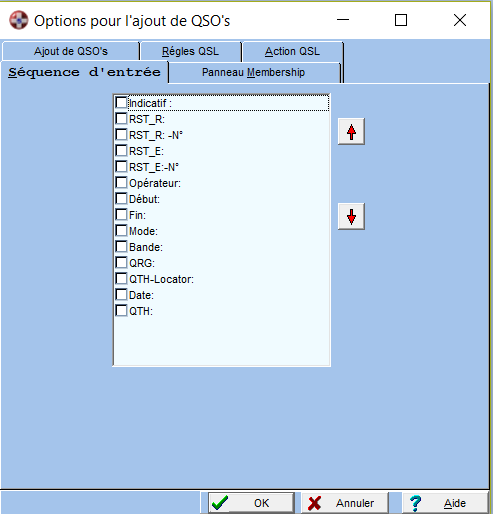
Task: Switch to the Ajout de QSO's tab
Action: coord(71,51)
